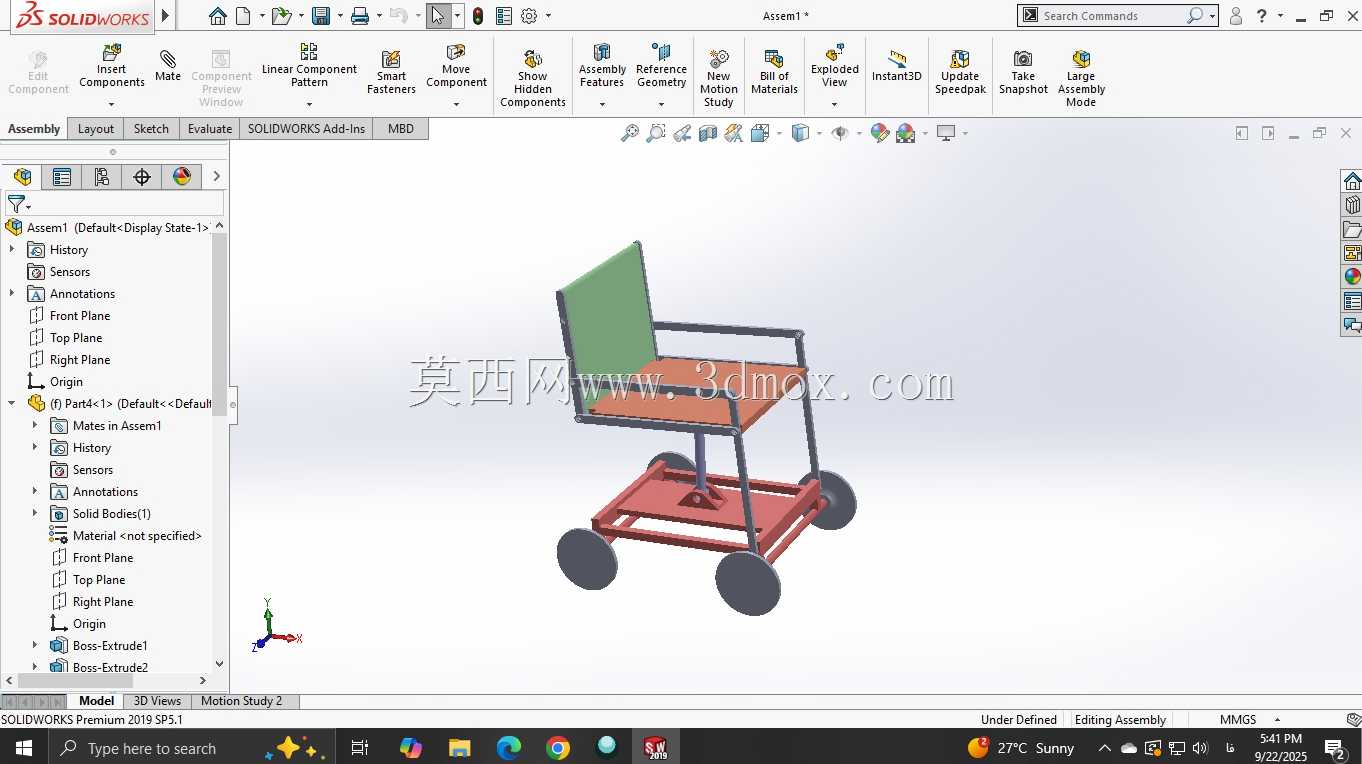Click Zoom to Area icon

[655, 133]
